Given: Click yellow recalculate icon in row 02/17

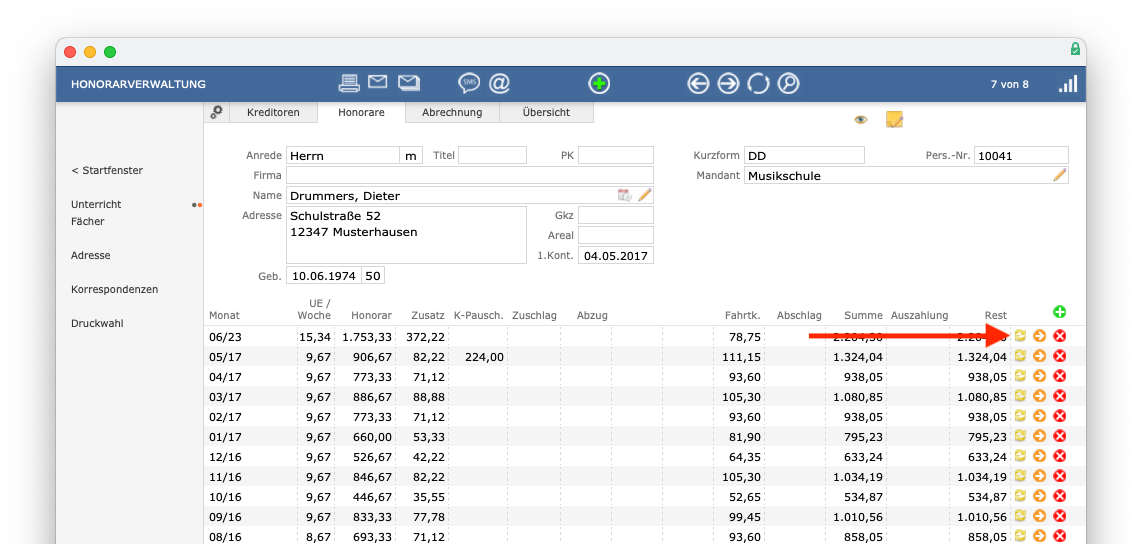Looking at the screenshot, I should click(x=1020, y=416).
